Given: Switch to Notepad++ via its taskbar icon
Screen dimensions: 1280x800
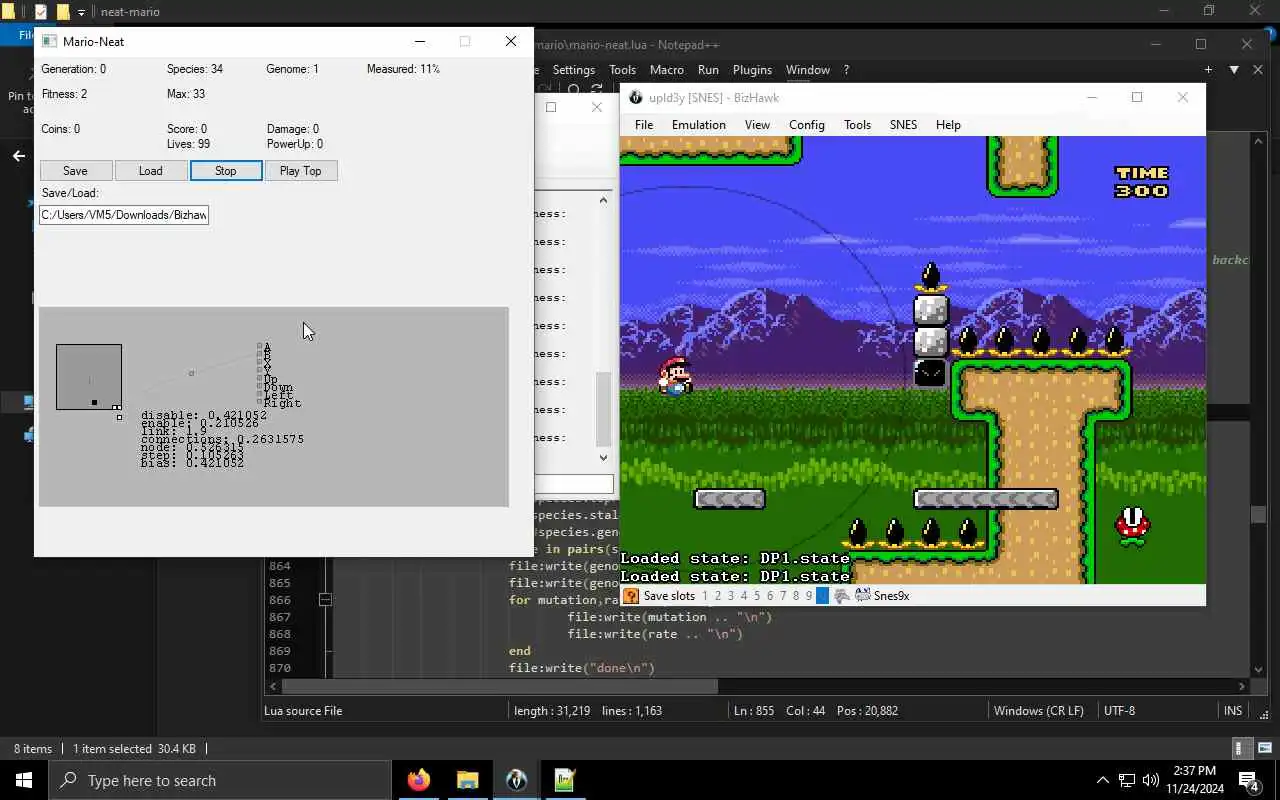Looking at the screenshot, I should pos(565,780).
